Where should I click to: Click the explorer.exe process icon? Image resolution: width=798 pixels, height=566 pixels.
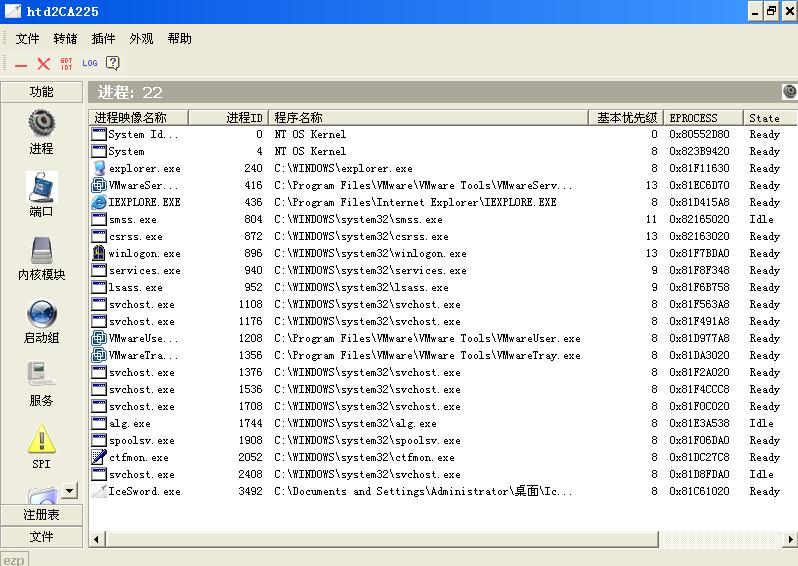click(x=99, y=168)
